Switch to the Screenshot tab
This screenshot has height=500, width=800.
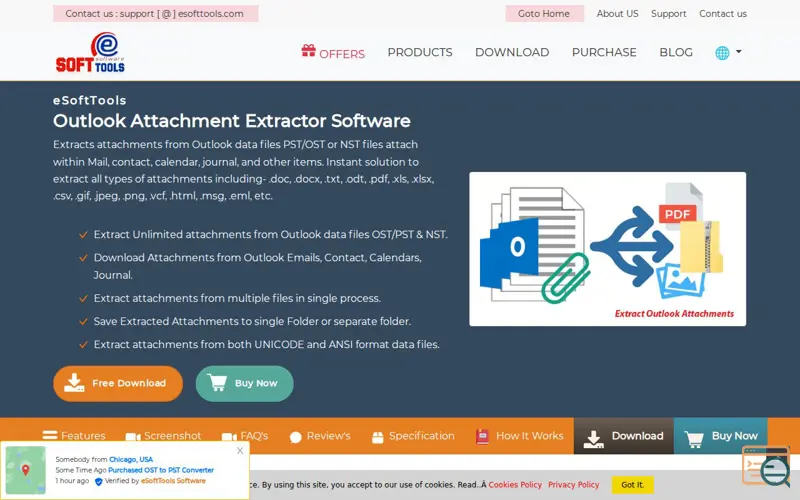pos(163,436)
